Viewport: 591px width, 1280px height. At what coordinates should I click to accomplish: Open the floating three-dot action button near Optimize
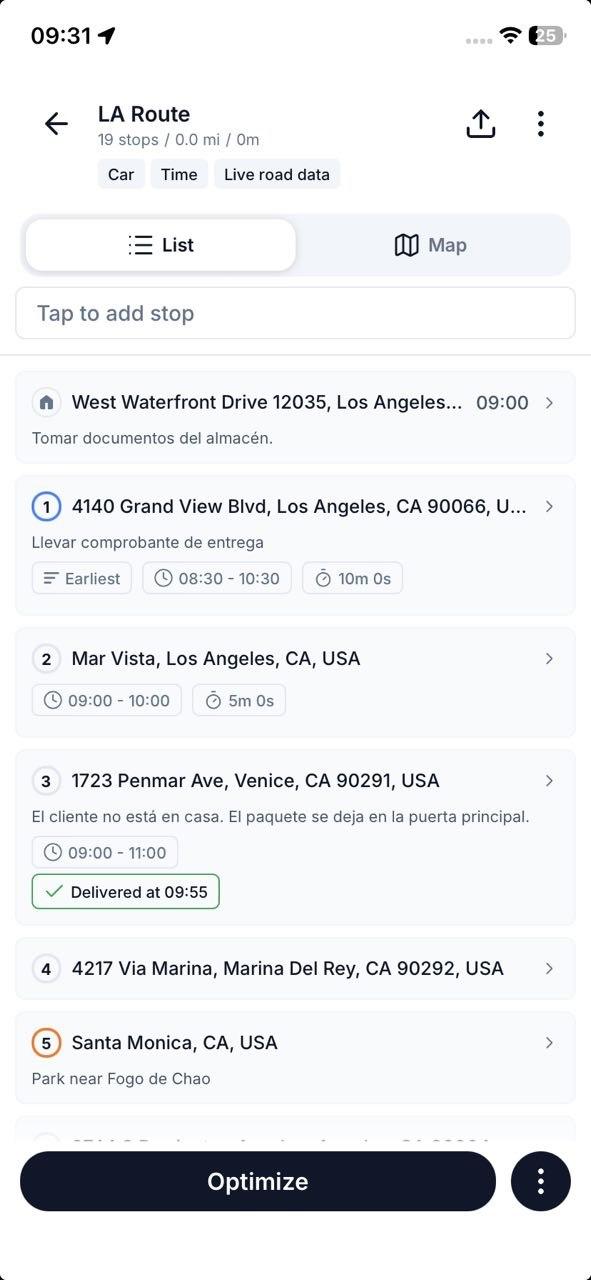541,1181
